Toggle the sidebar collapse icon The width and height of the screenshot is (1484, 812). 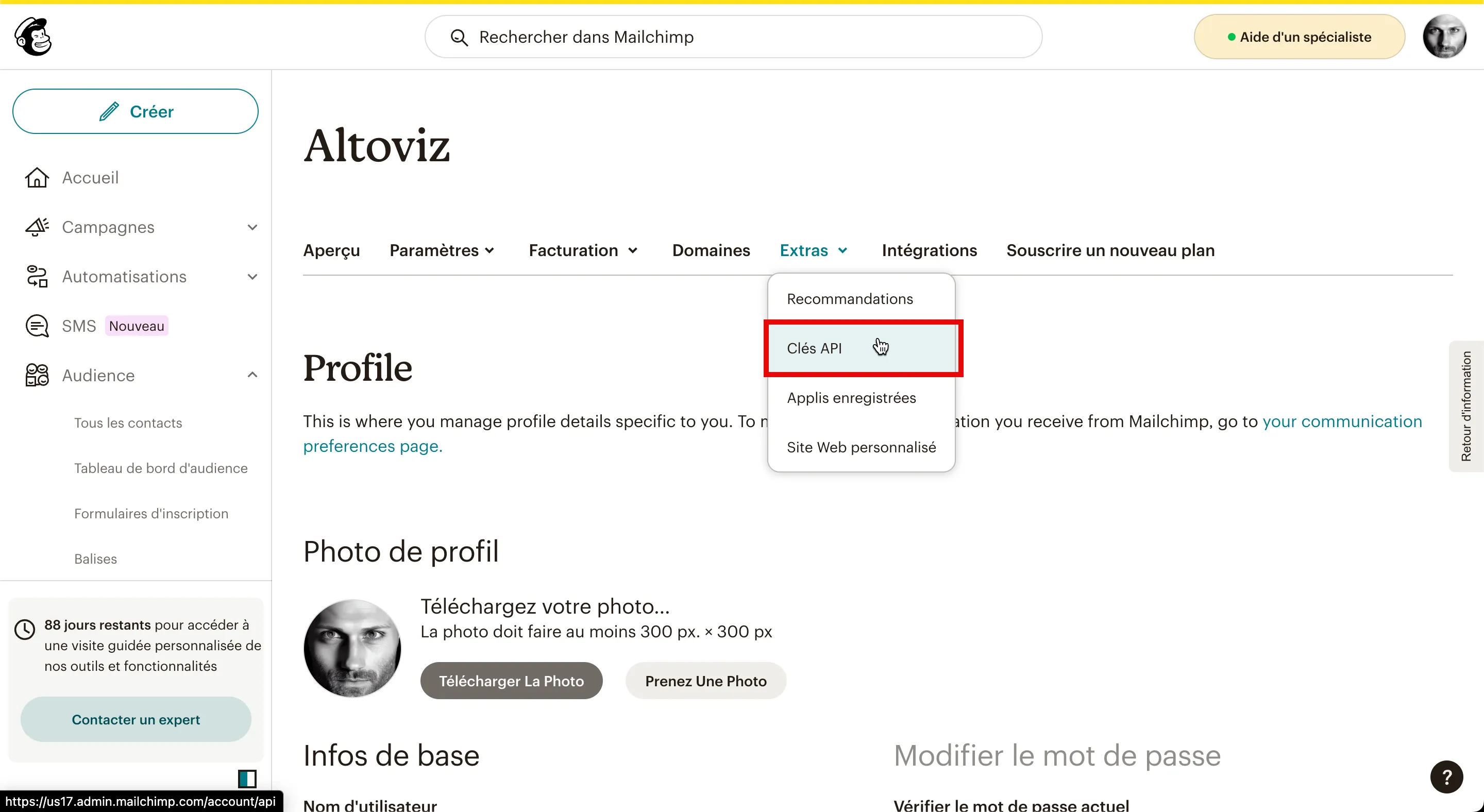(247, 779)
